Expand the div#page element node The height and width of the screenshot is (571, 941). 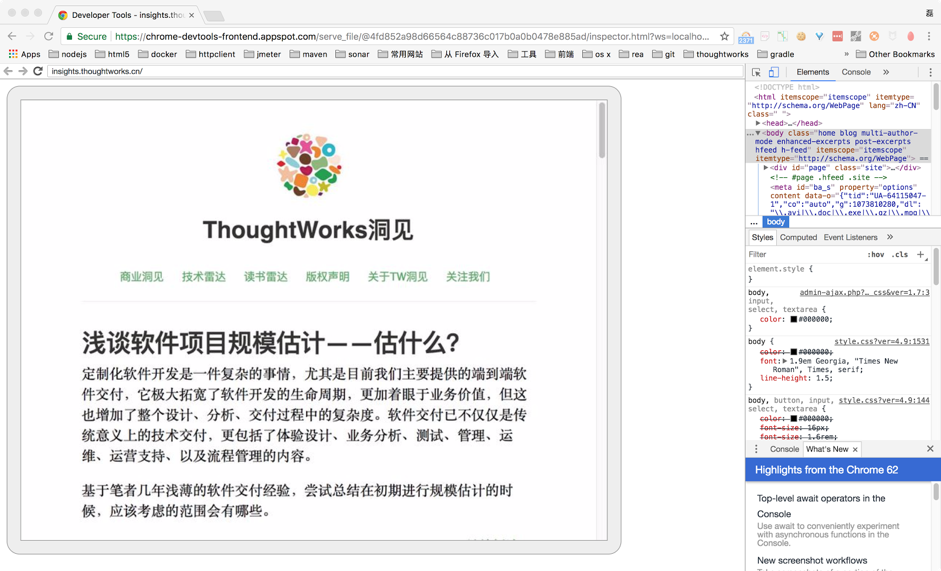click(766, 168)
